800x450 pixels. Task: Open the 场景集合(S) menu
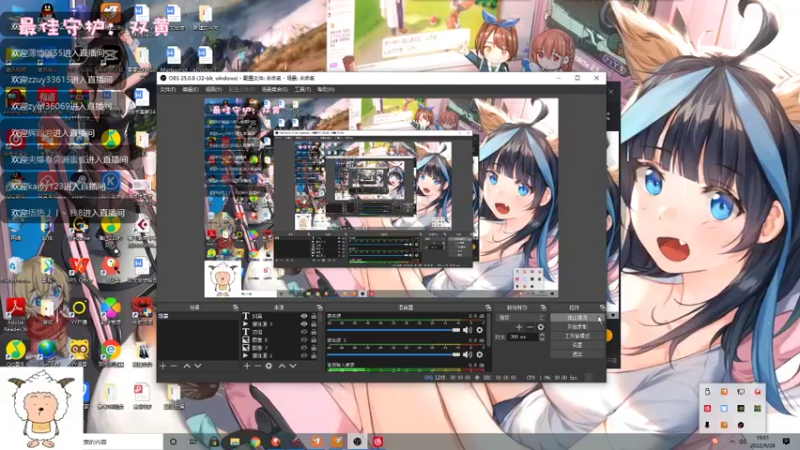click(x=275, y=90)
